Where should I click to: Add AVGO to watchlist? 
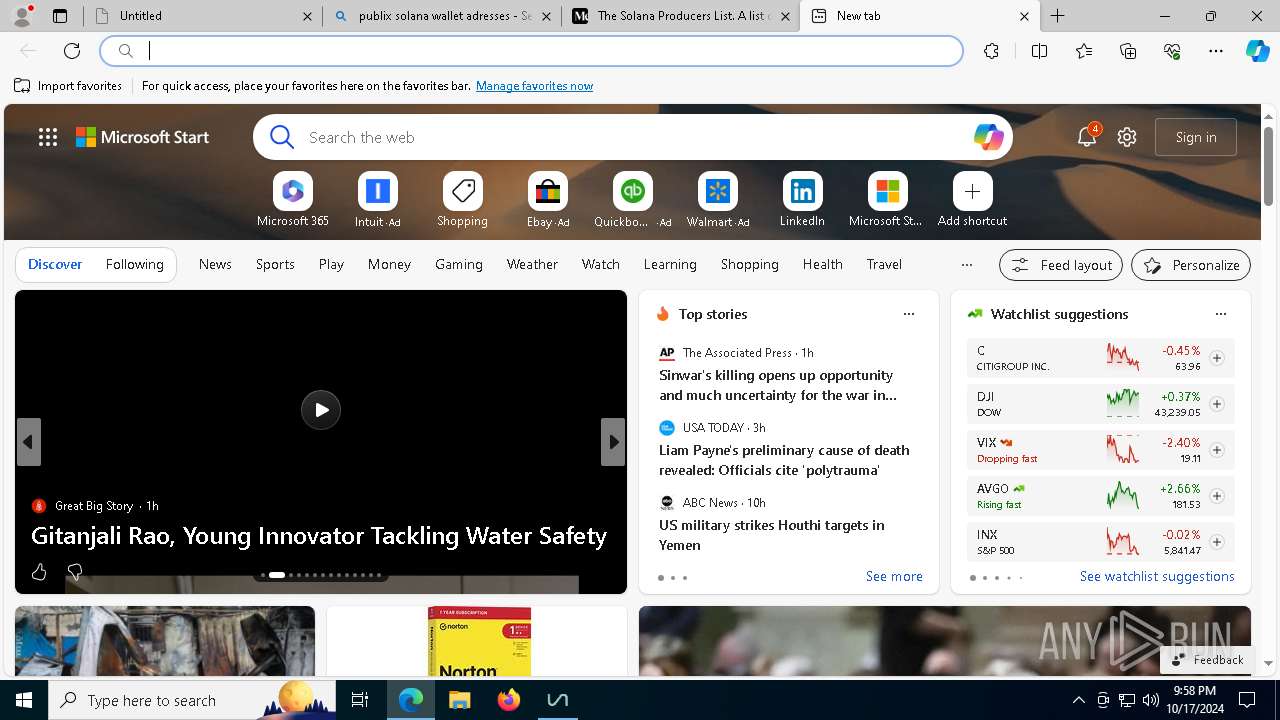1216,496
